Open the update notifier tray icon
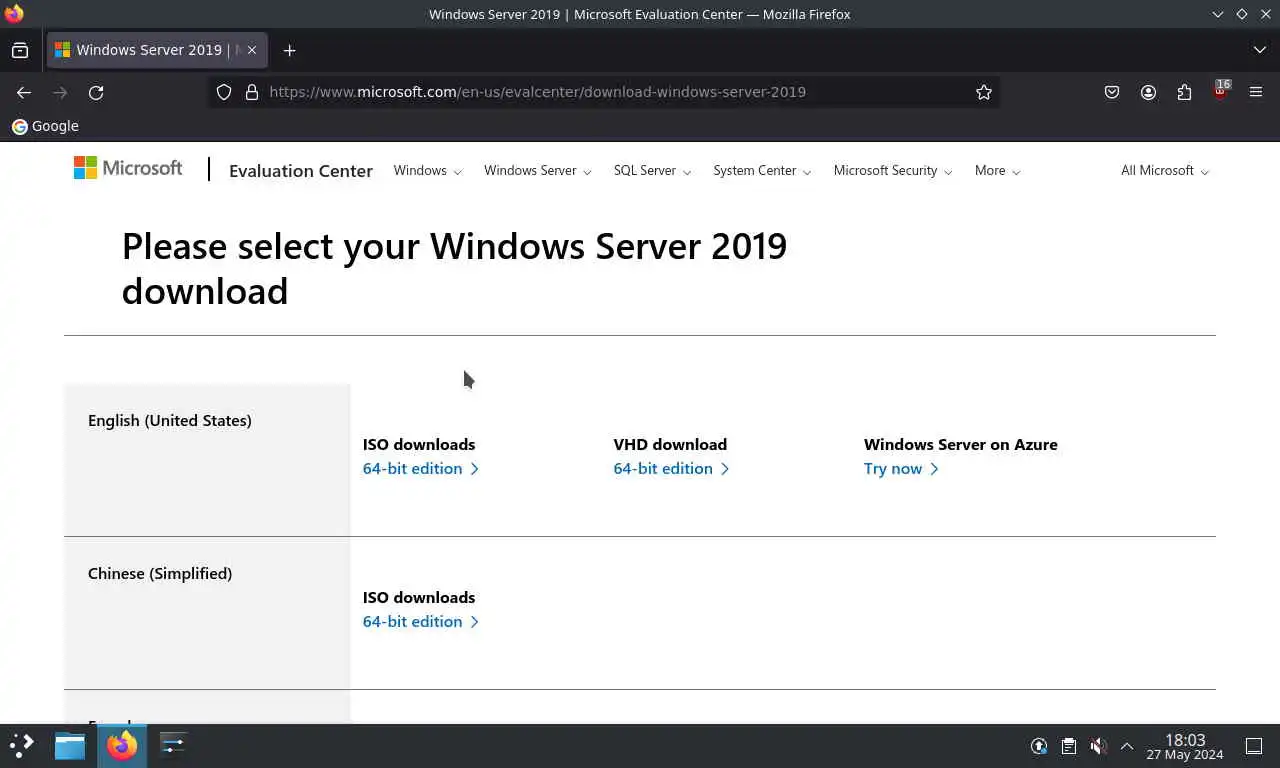1280x768 pixels. point(1039,746)
